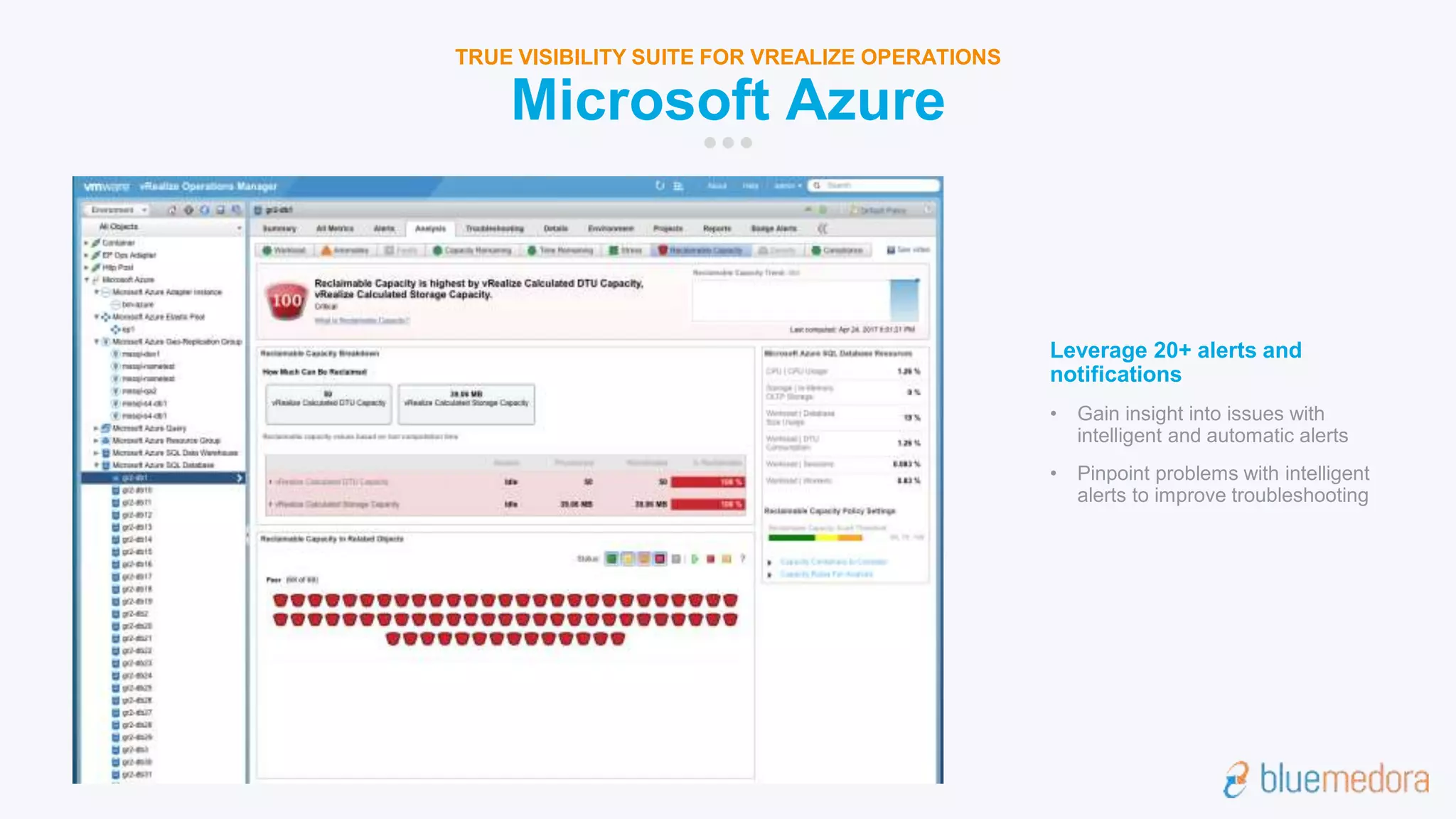Open the Summary tab
Screen dimensions: 1456x819
[x=279, y=228]
